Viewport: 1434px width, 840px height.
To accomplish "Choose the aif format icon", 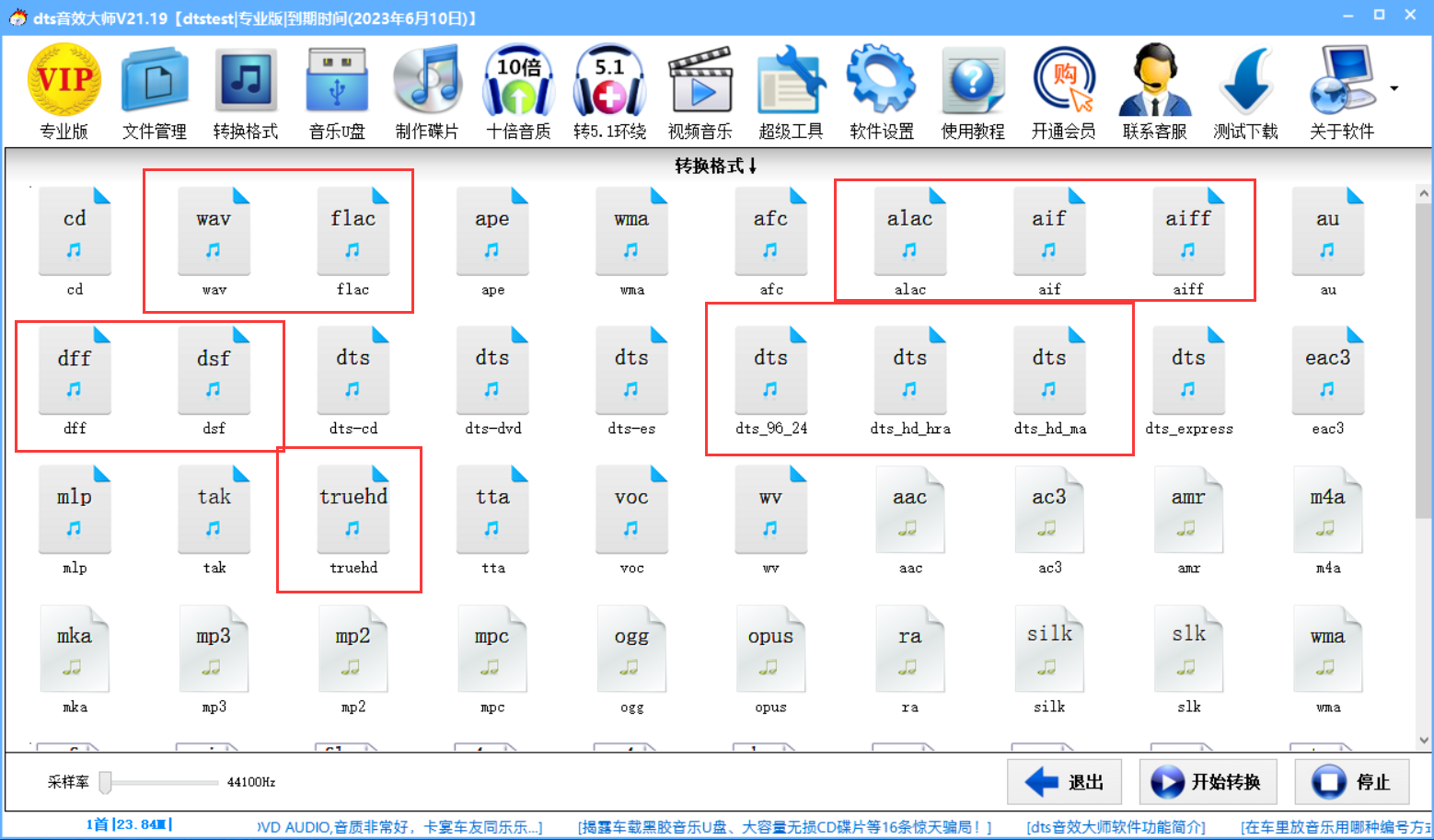I will 1049,241.
